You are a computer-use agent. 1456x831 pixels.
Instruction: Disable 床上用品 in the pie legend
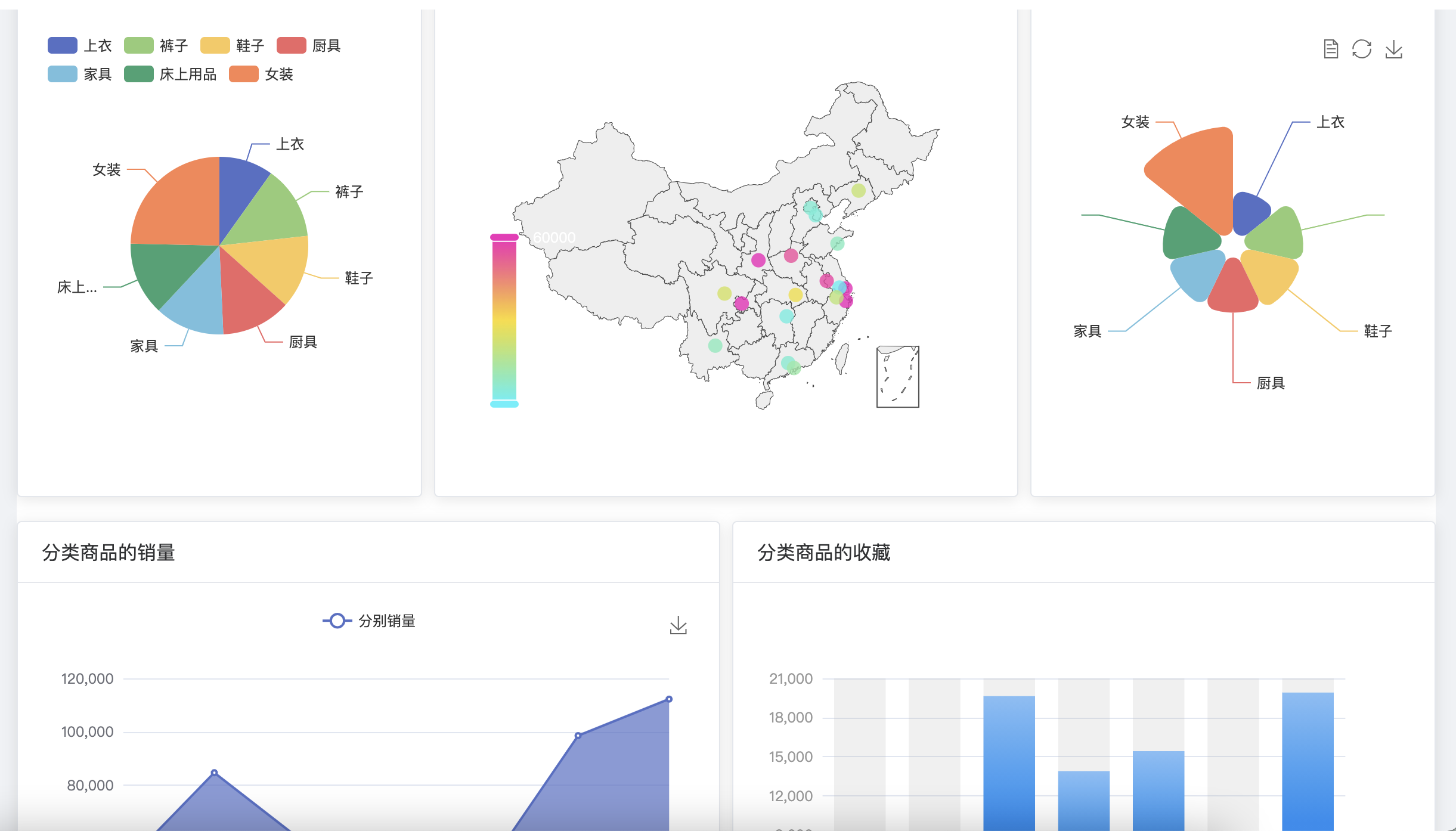point(139,74)
